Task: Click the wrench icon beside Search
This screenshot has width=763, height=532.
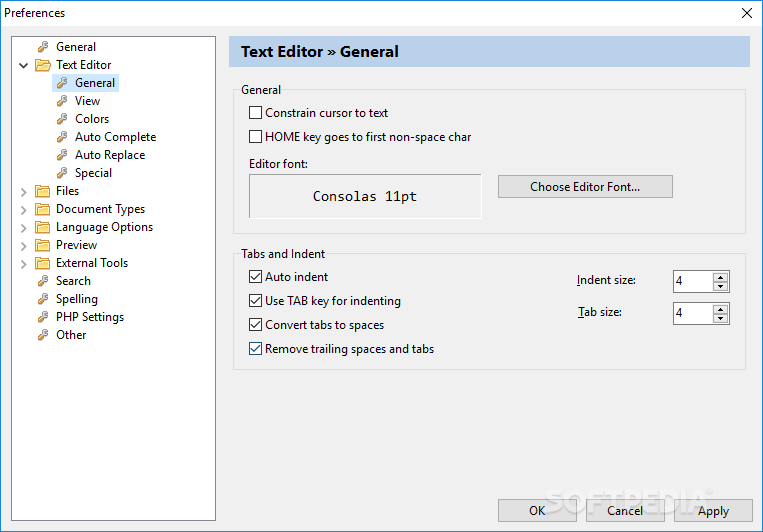Action: [43, 281]
